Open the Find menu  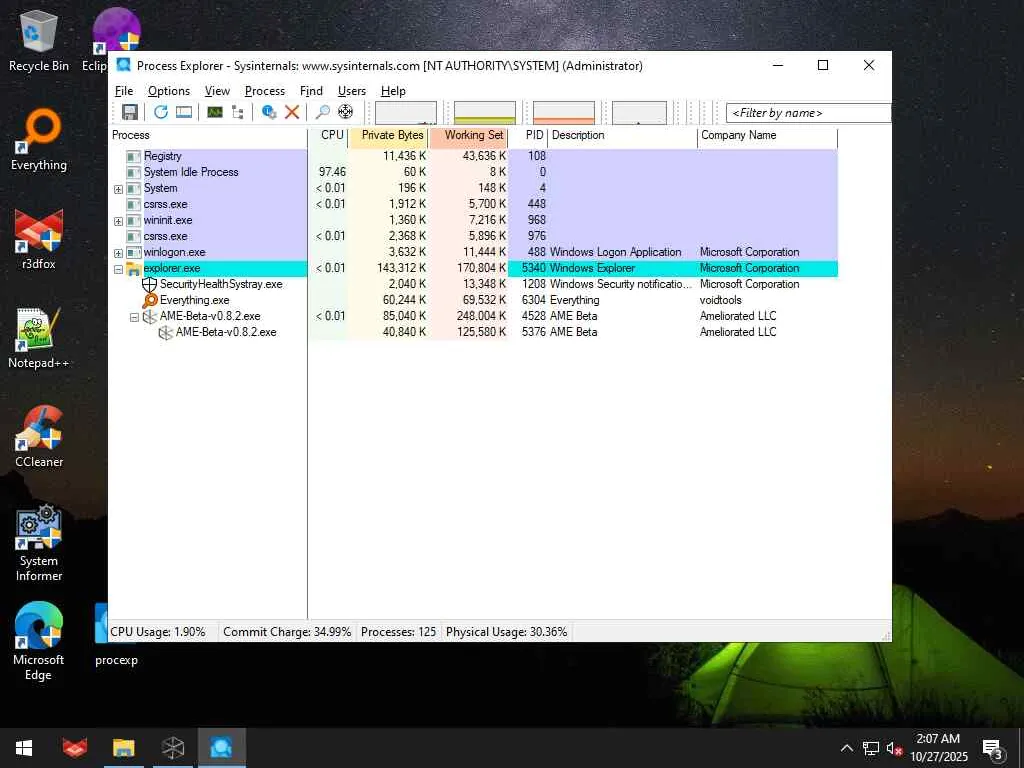pos(311,91)
